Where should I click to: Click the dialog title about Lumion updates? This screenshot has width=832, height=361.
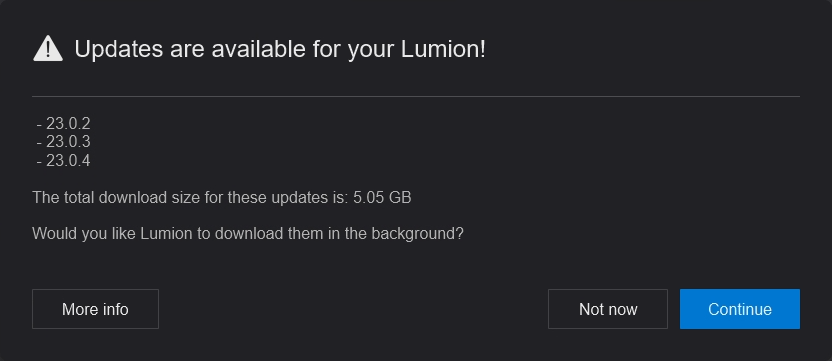click(280, 49)
